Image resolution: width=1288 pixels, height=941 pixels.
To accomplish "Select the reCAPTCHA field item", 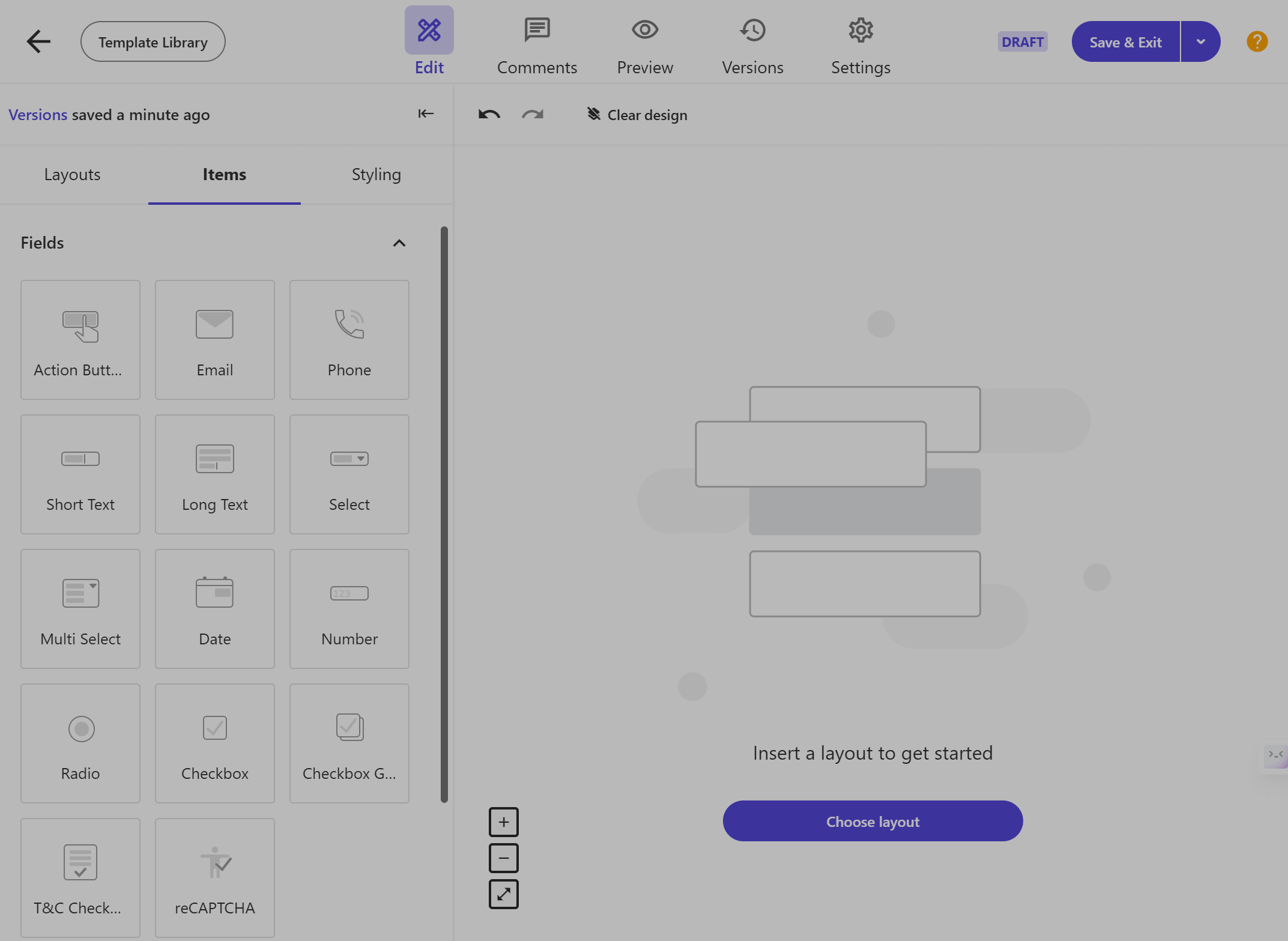I will coord(215,878).
